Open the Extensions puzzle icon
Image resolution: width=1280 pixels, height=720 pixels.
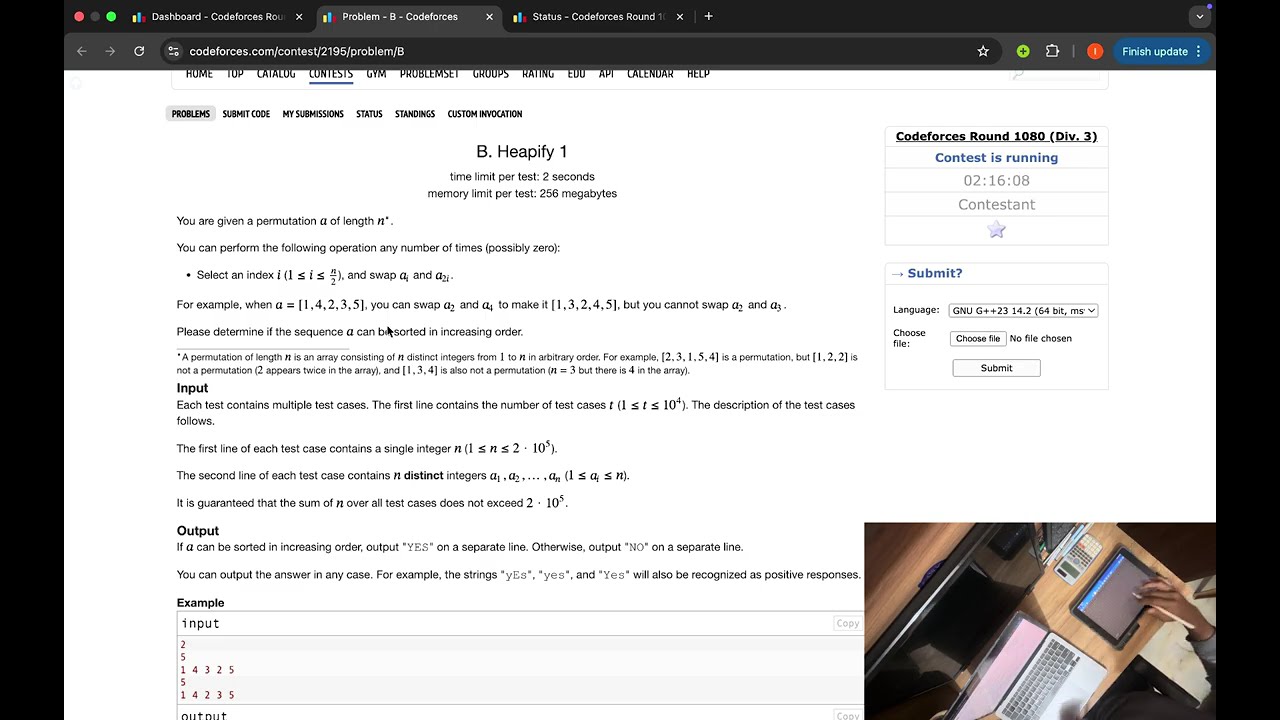coord(1052,51)
